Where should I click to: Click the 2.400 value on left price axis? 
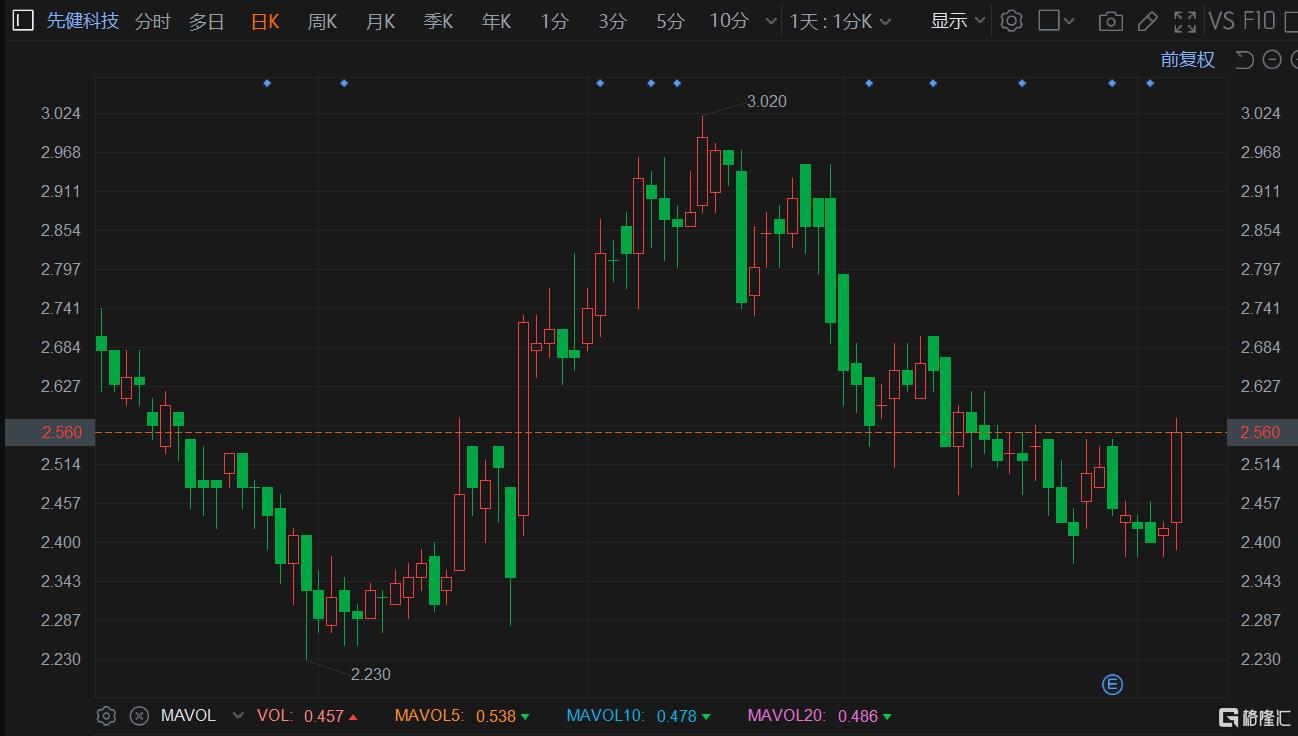pos(60,542)
